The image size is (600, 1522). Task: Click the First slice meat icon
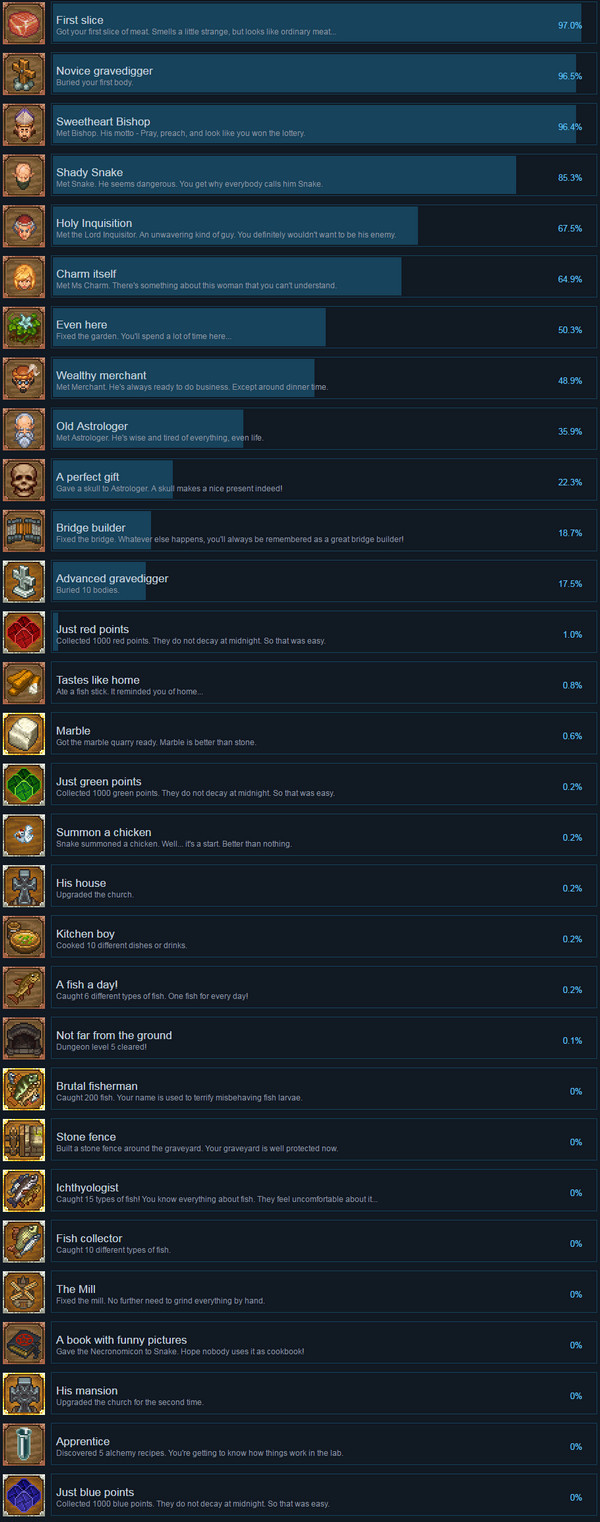(x=24, y=24)
